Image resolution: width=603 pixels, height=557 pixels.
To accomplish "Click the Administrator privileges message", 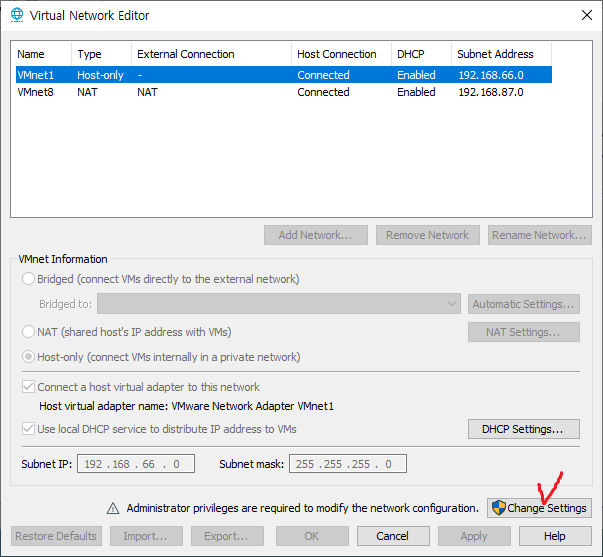I will point(303,508).
